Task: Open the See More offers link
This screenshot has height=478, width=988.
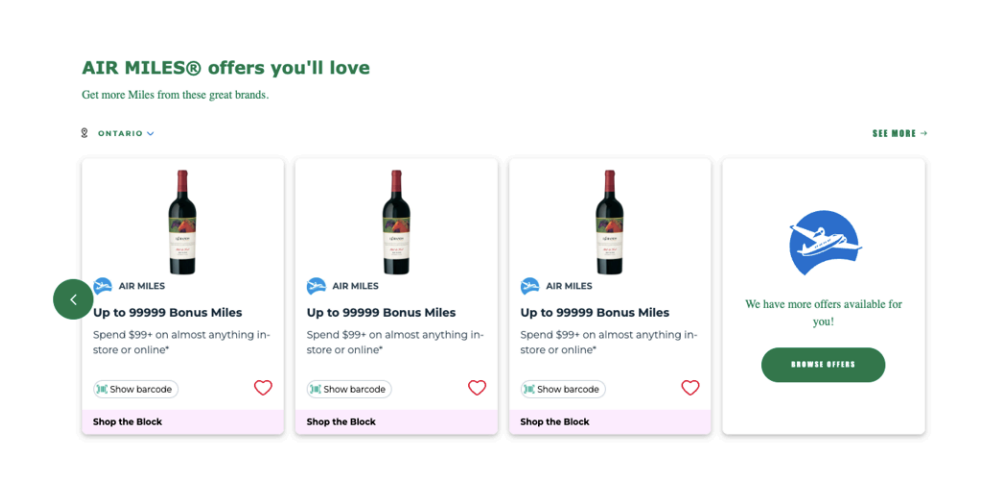Action: [x=899, y=133]
